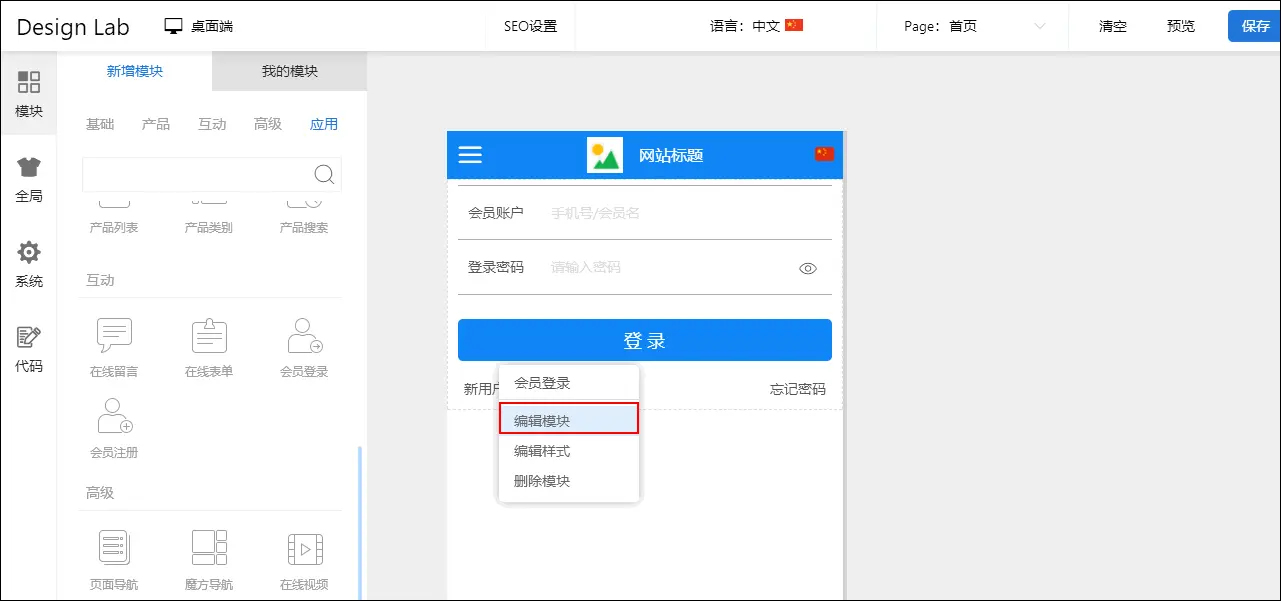The width and height of the screenshot is (1281, 601).
Task: Open the 代码 code editor icon
Action: [x=29, y=349]
